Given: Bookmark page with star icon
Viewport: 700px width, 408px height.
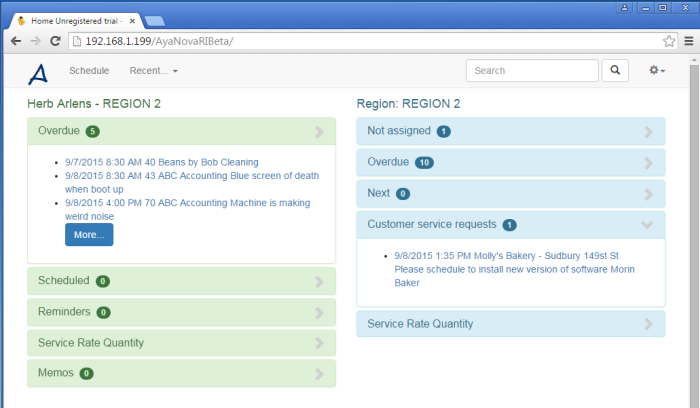Looking at the screenshot, I should point(669,41).
